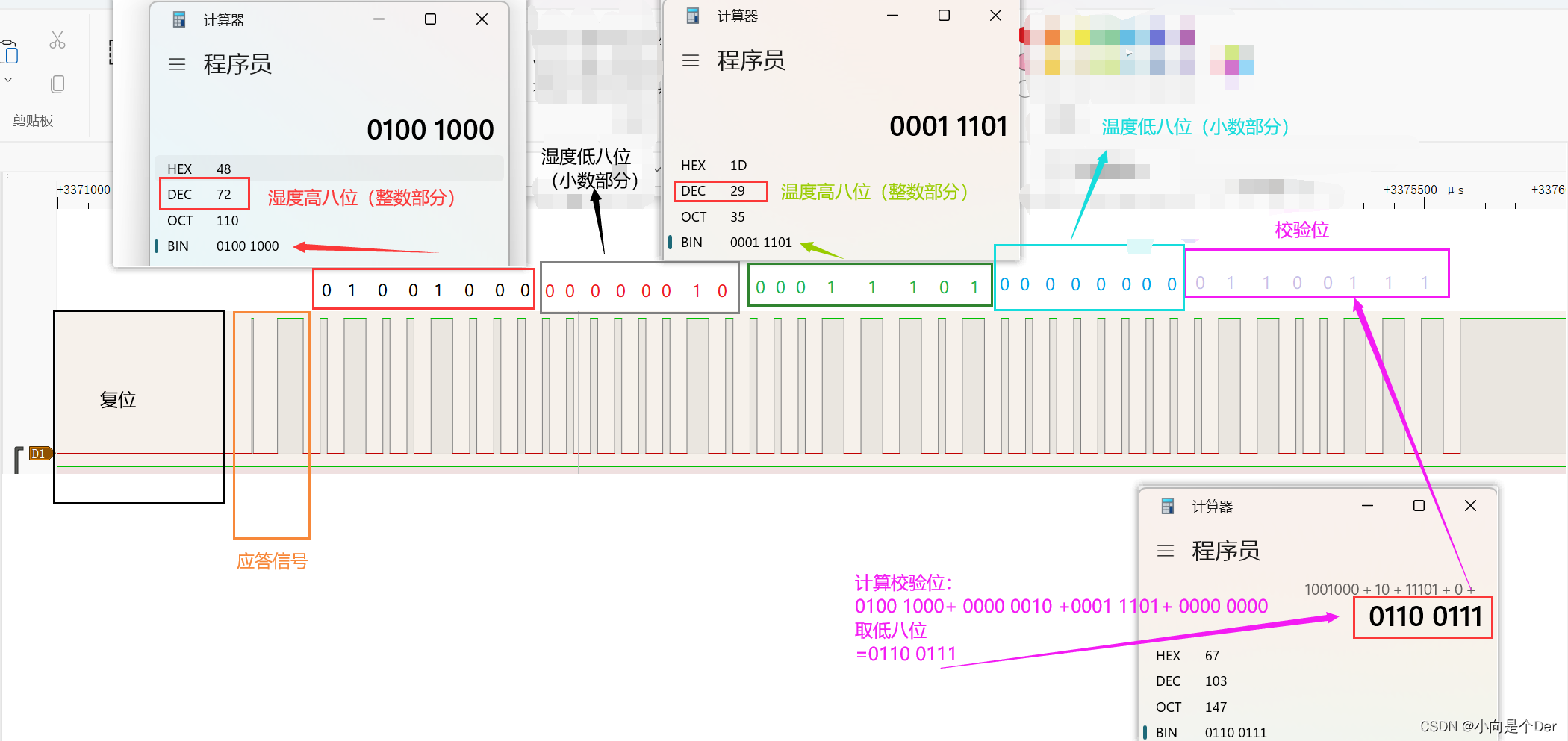Select BIN 0100 1000 row in left calculator

(329, 246)
